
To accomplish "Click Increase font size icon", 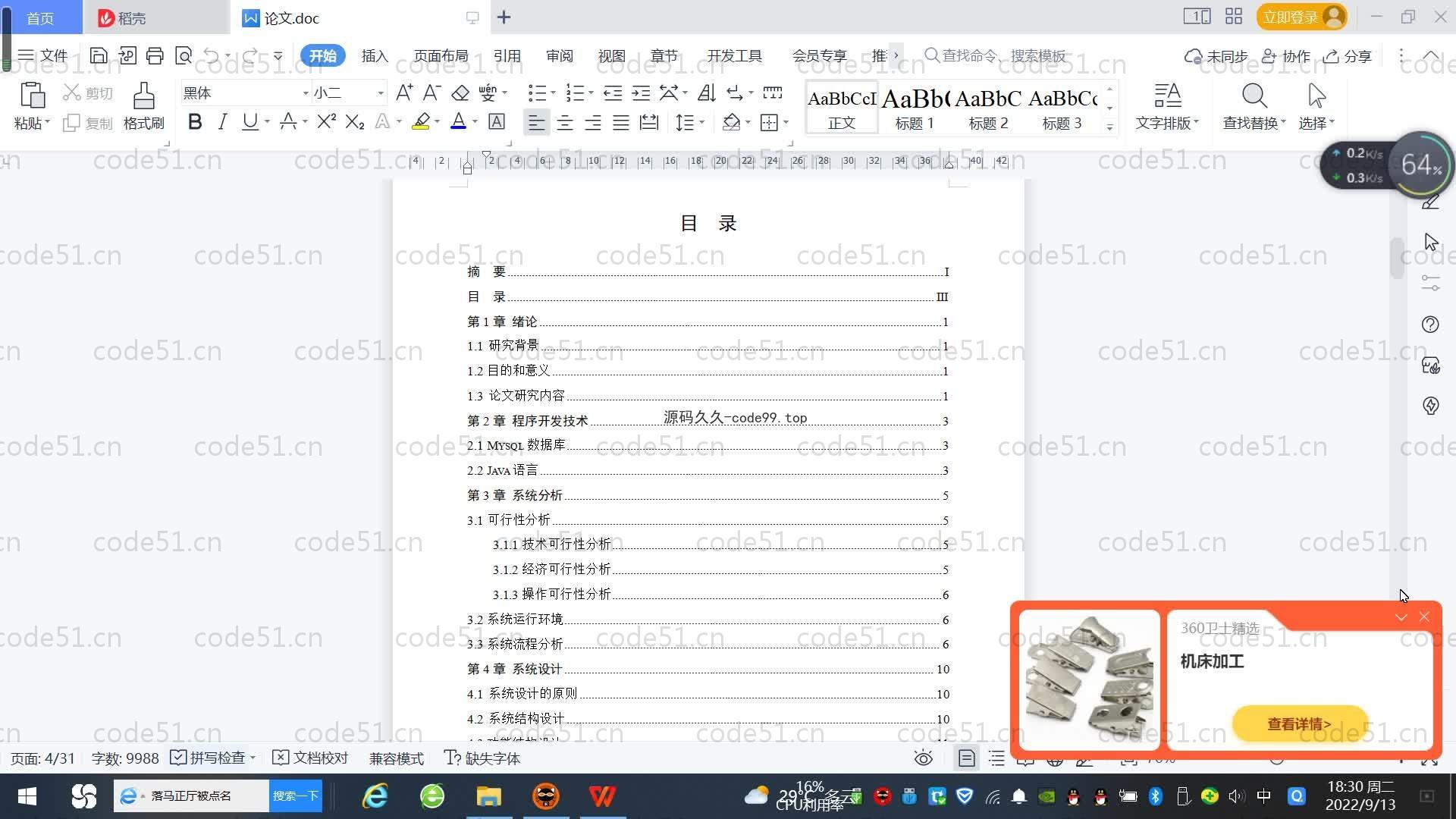I will point(404,93).
